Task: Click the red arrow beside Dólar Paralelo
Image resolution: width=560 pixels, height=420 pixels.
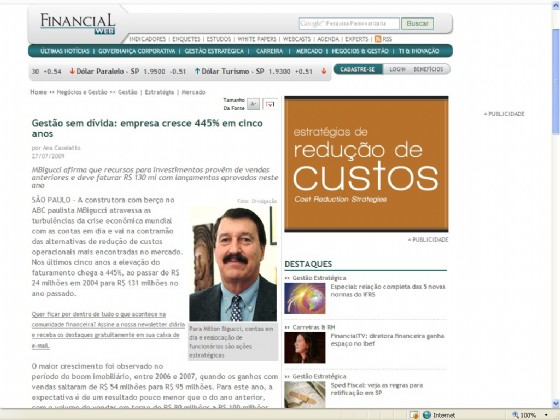Action: 72,71
